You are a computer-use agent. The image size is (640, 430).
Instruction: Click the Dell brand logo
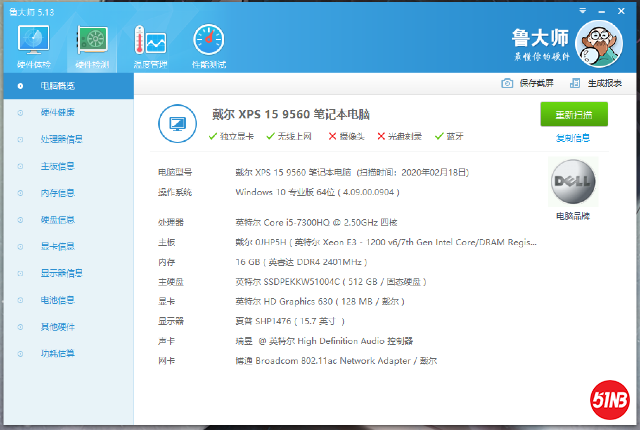tap(574, 181)
